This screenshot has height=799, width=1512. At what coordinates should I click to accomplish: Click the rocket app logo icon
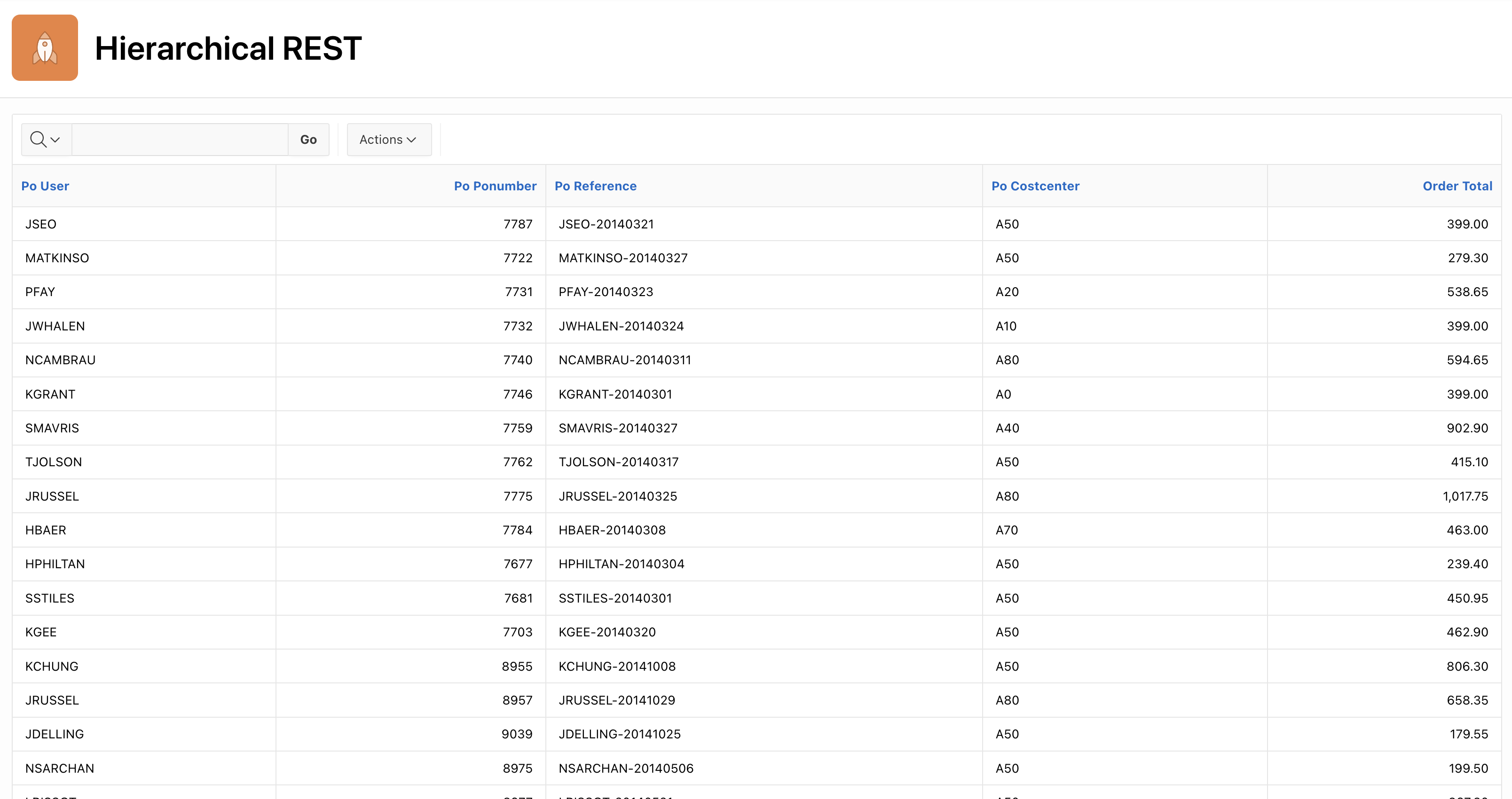click(45, 47)
